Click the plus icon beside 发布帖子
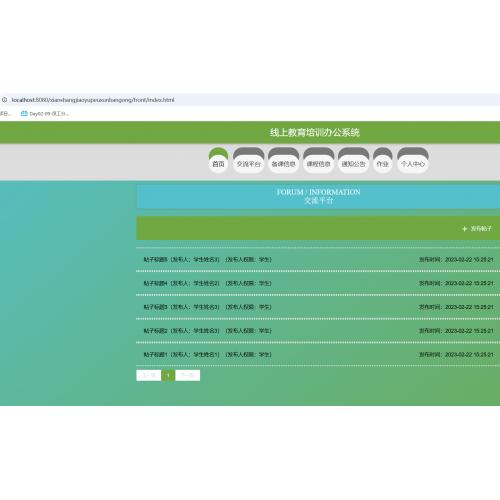The height and width of the screenshot is (500, 500). [x=464, y=229]
